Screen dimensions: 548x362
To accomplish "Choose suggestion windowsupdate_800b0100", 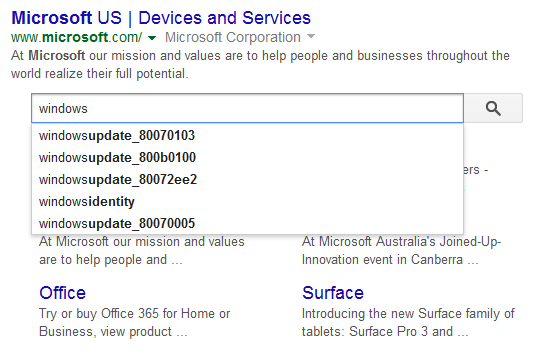I will pos(247,158).
